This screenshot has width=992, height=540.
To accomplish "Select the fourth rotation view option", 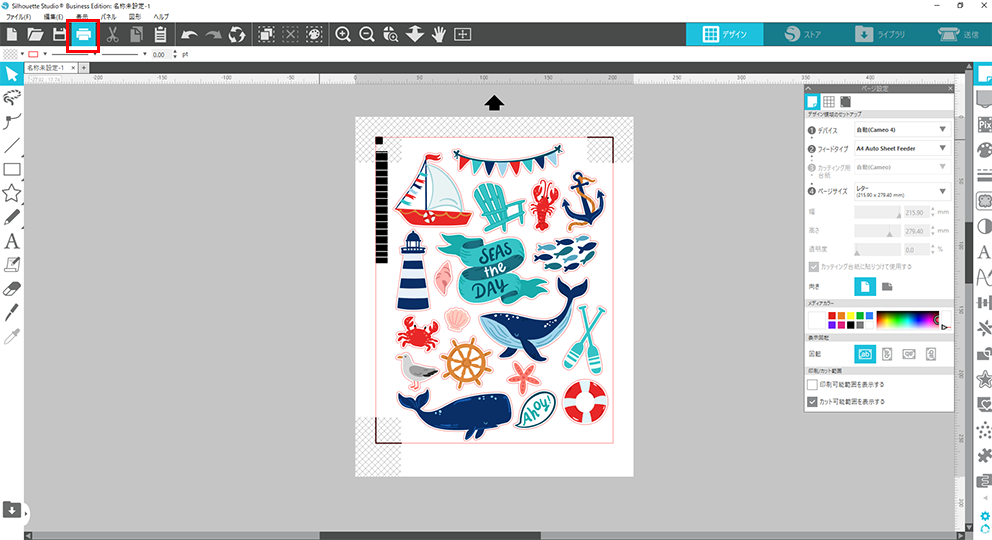I will pos(931,354).
